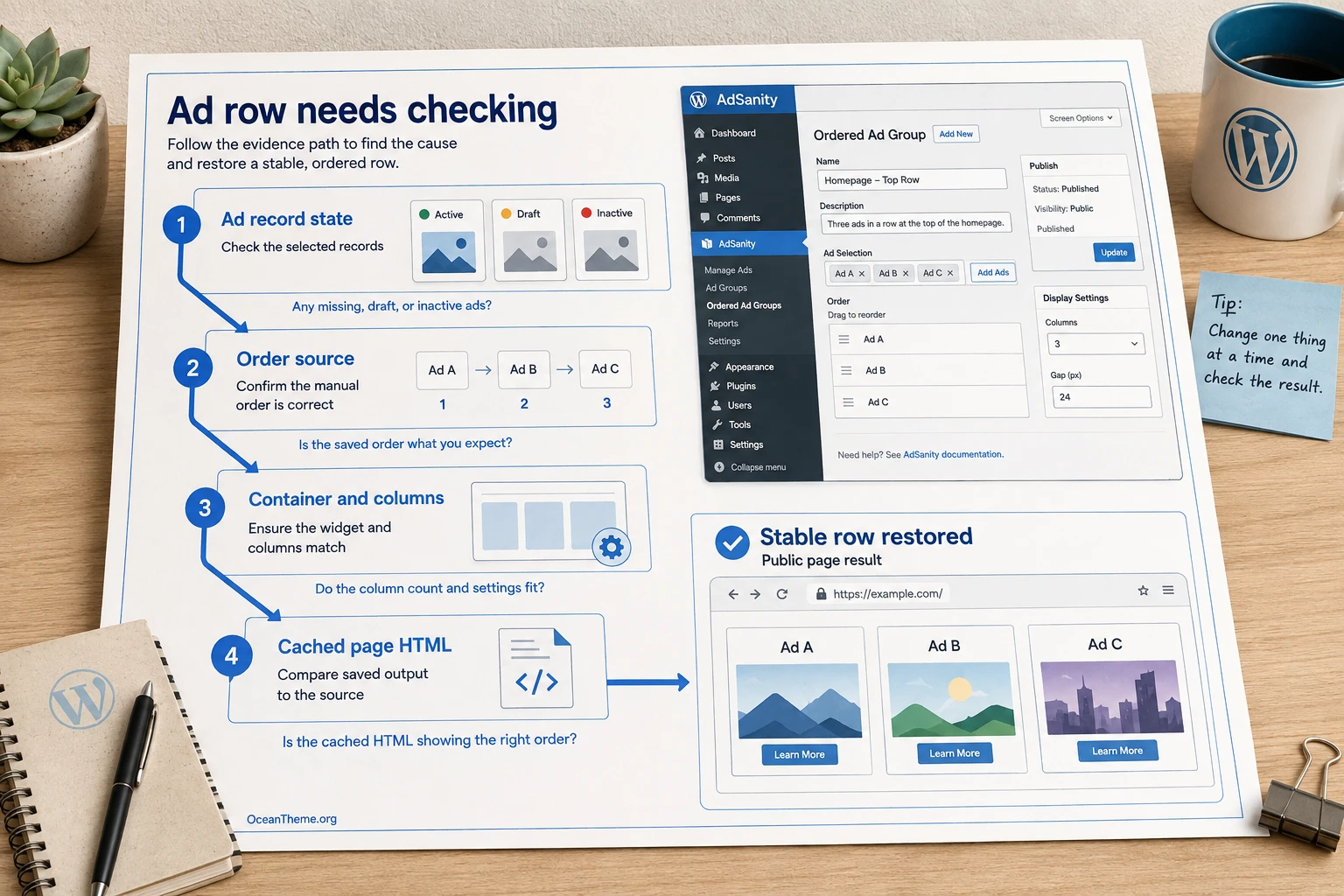Viewport: 1344px width, 896px height.
Task: Open Reports under AdSanity menu
Action: (x=723, y=324)
